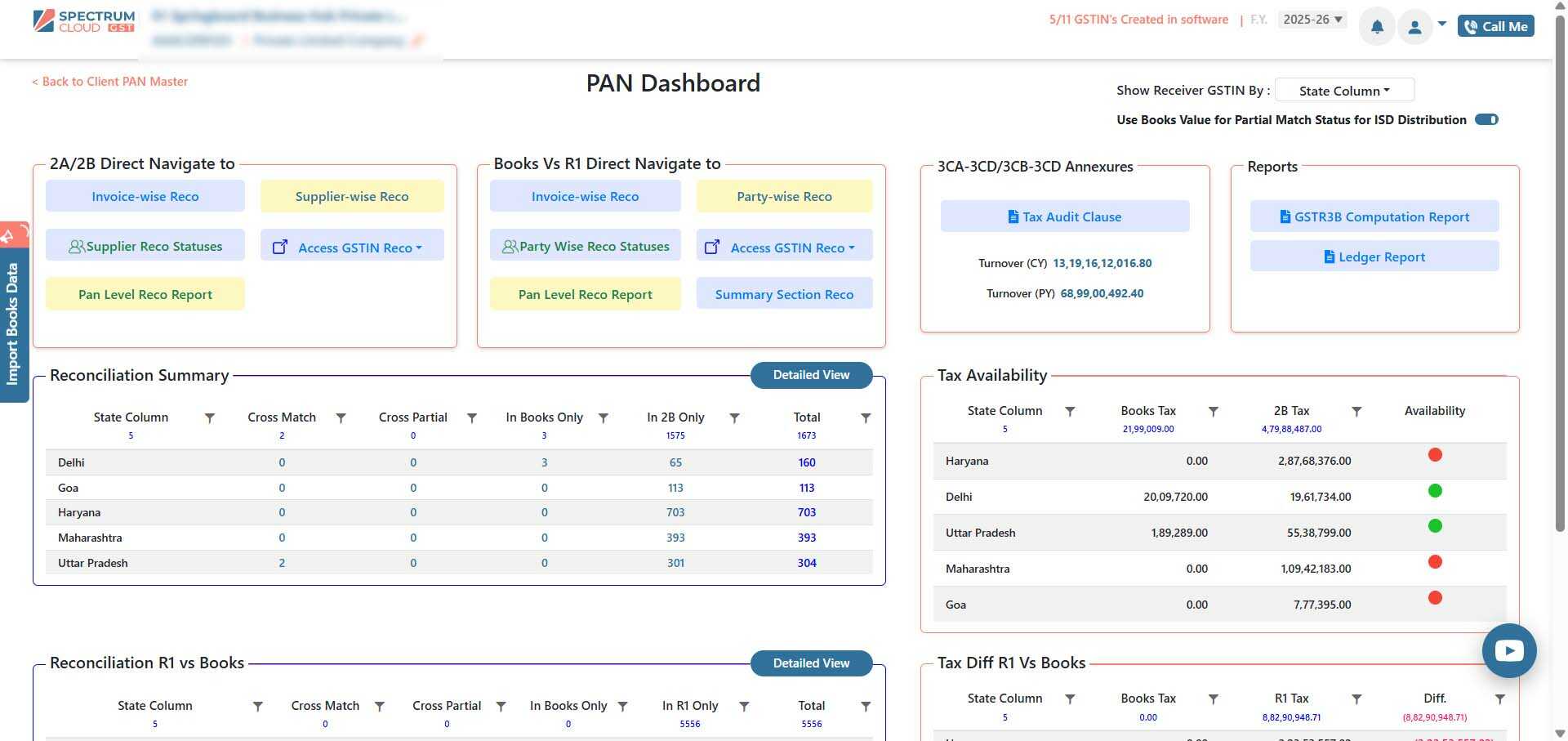The image size is (1568, 741).
Task: Filter the Total column in Reconciliation Summary
Action: click(x=866, y=417)
